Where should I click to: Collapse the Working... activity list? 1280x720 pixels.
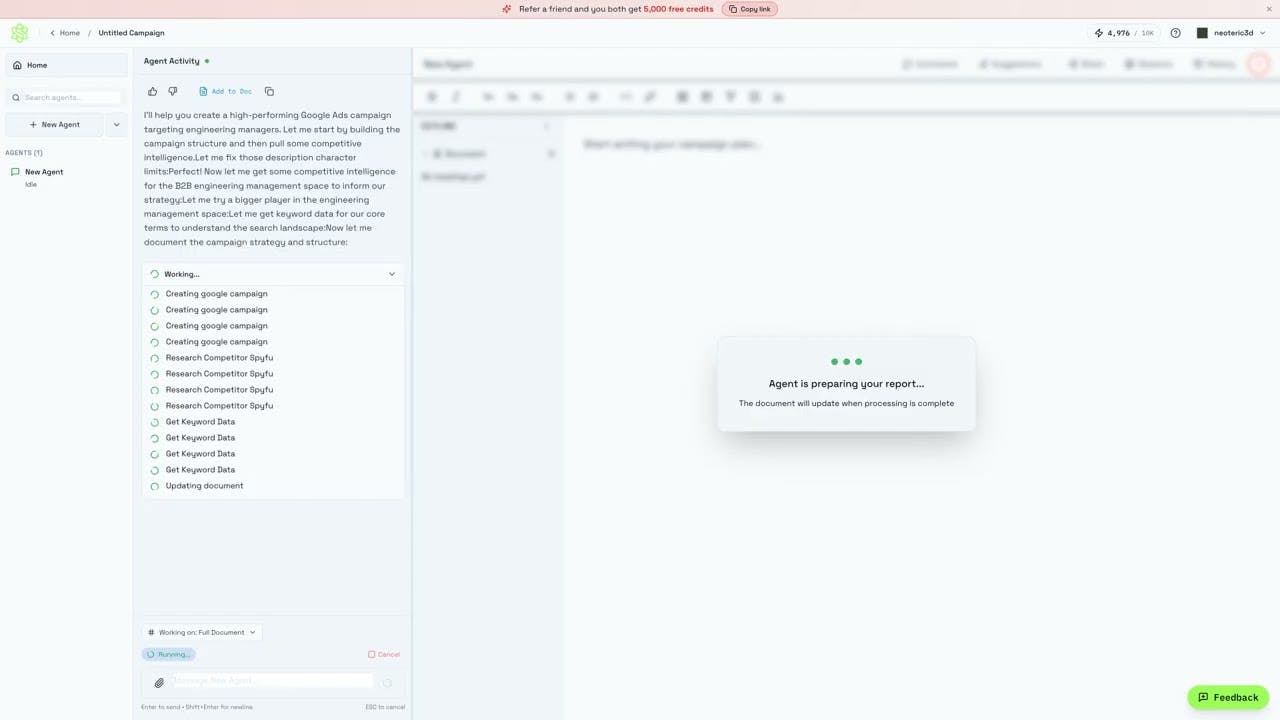392,274
